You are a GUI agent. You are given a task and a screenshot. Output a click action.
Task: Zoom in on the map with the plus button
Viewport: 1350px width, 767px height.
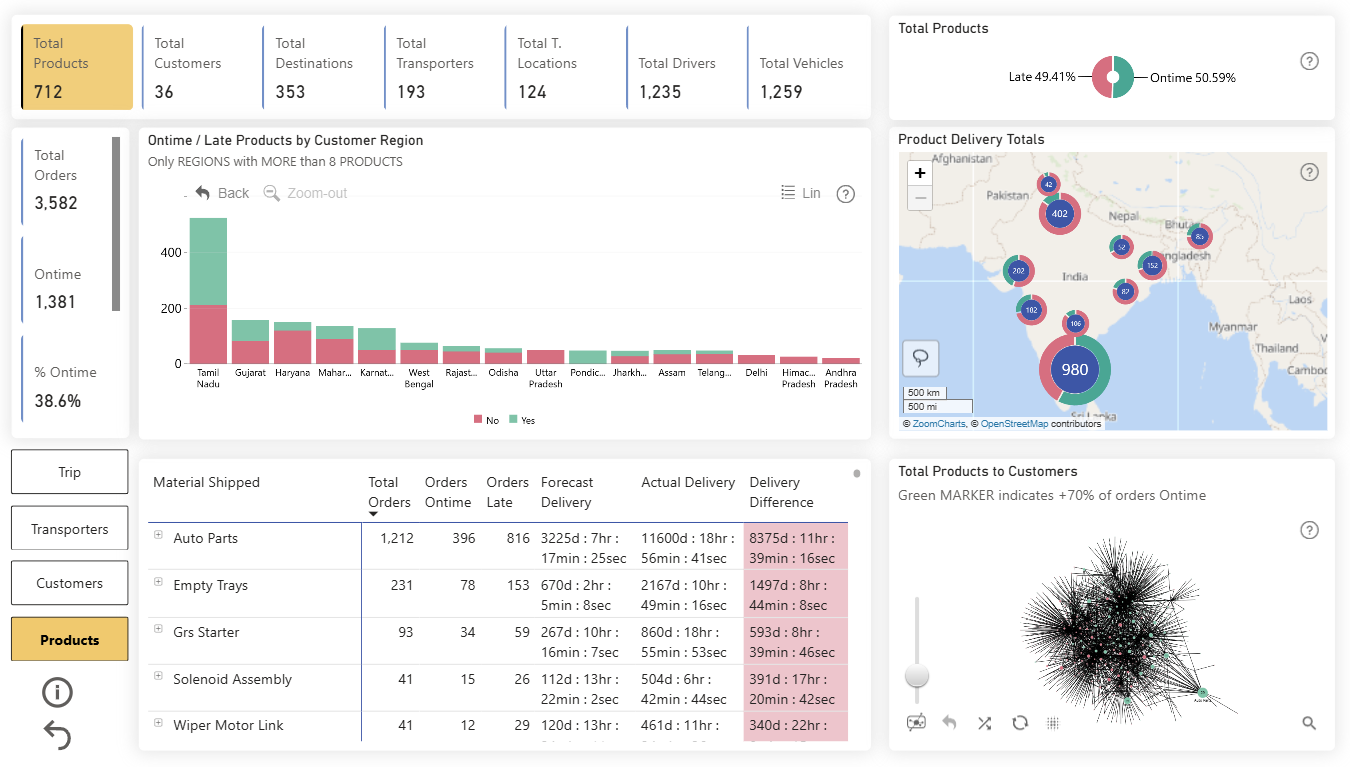point(920,173)
